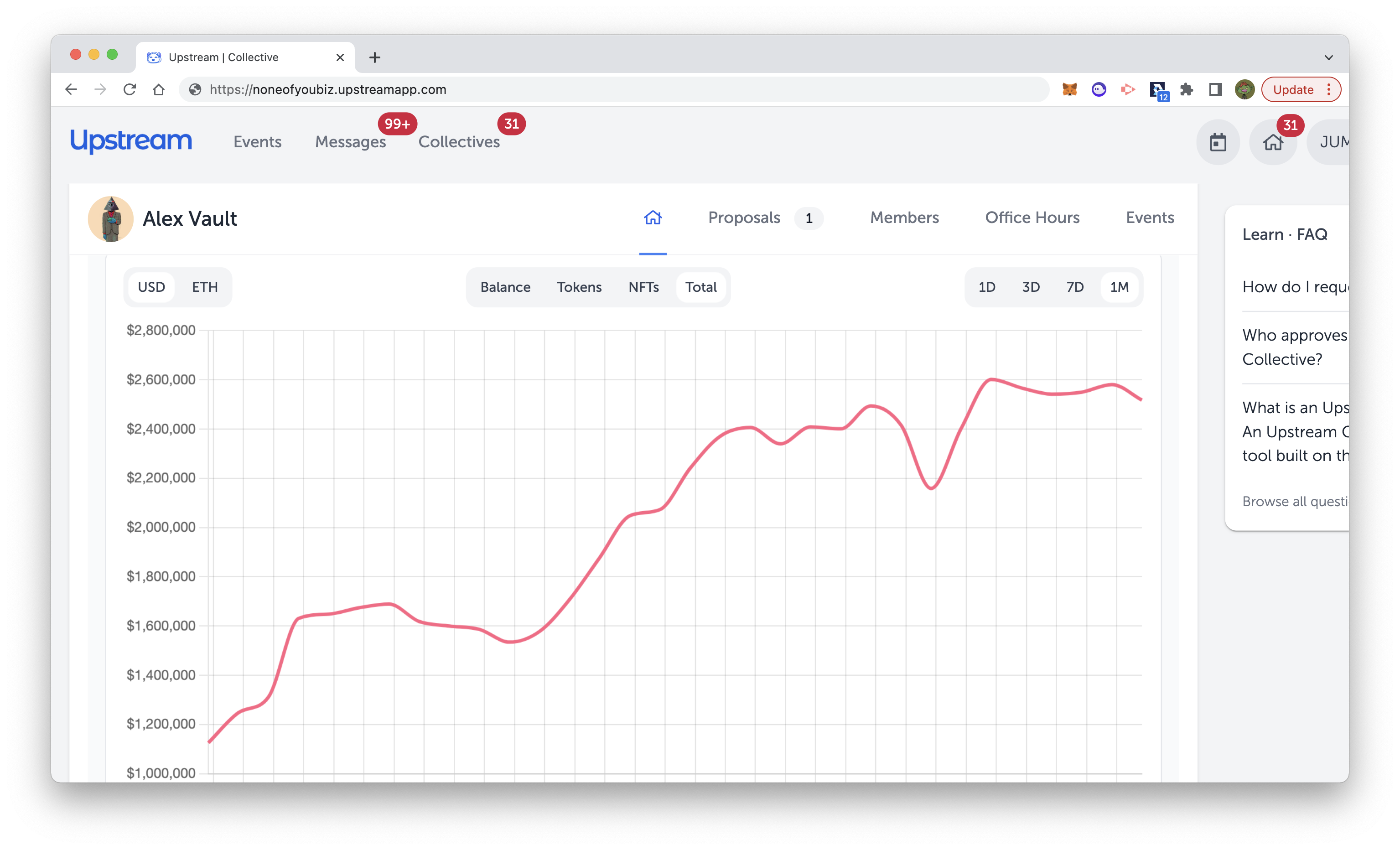
Task: Reload the page with refresh icon
Action: [130, 90]
